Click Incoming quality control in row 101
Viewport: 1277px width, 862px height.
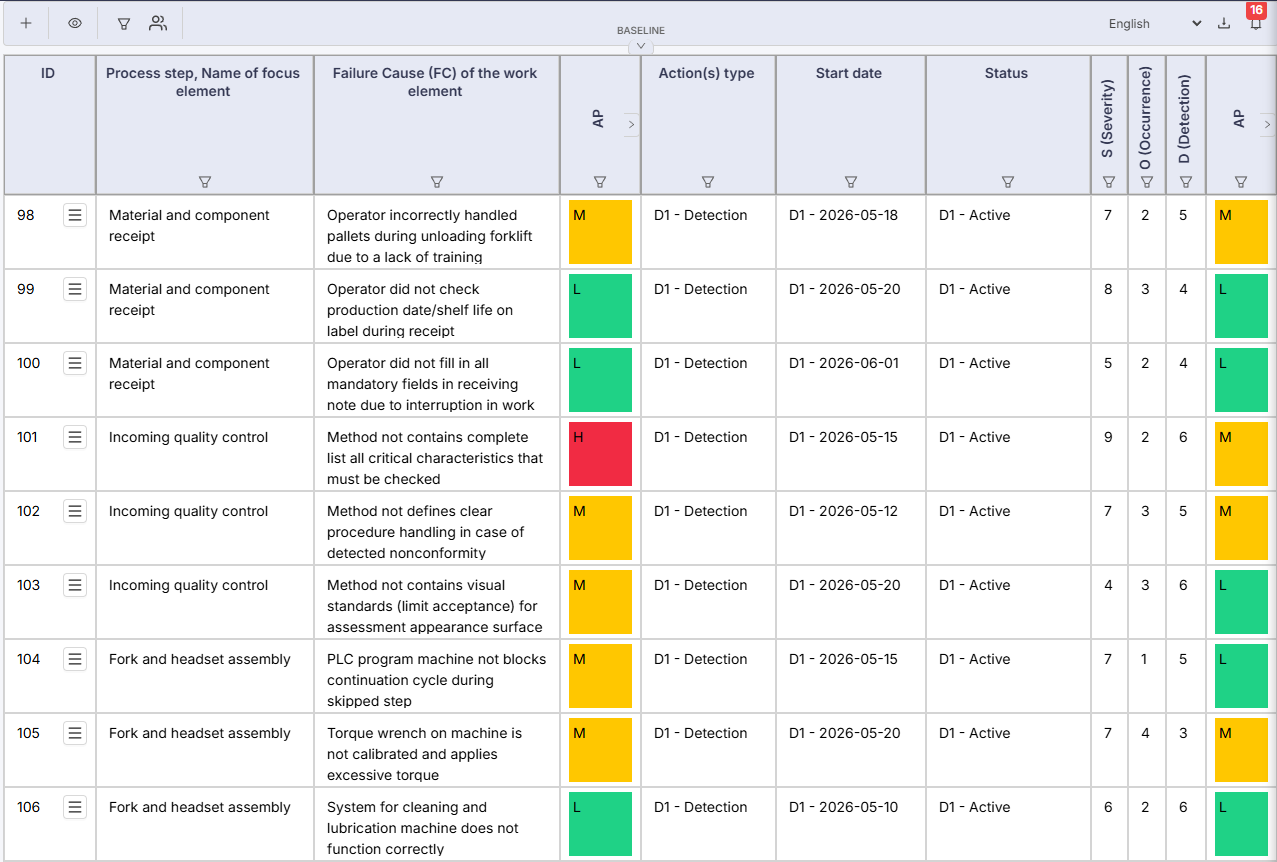click(x=189, y=437)
